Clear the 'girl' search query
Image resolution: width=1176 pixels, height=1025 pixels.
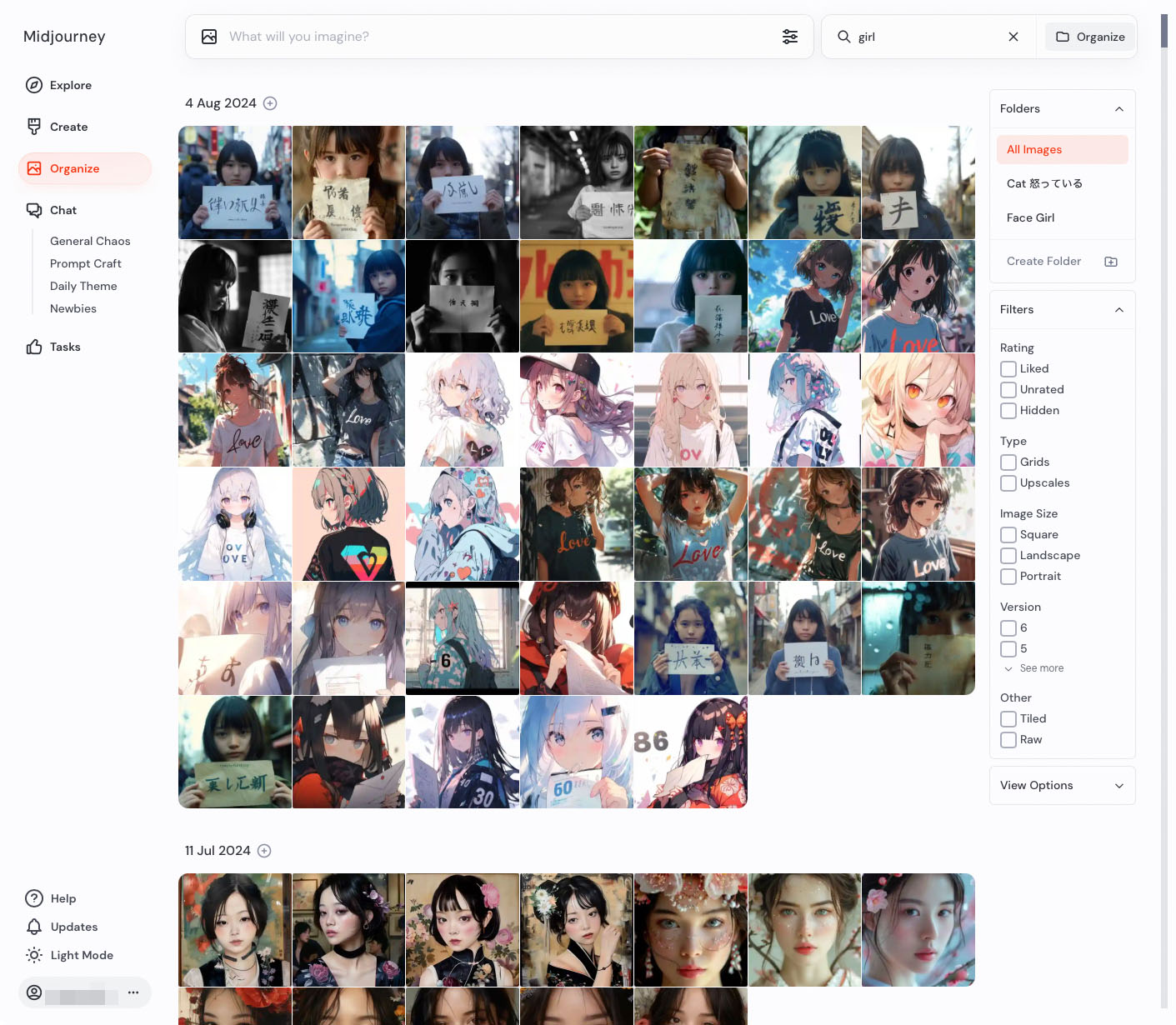click(1013, 37)
